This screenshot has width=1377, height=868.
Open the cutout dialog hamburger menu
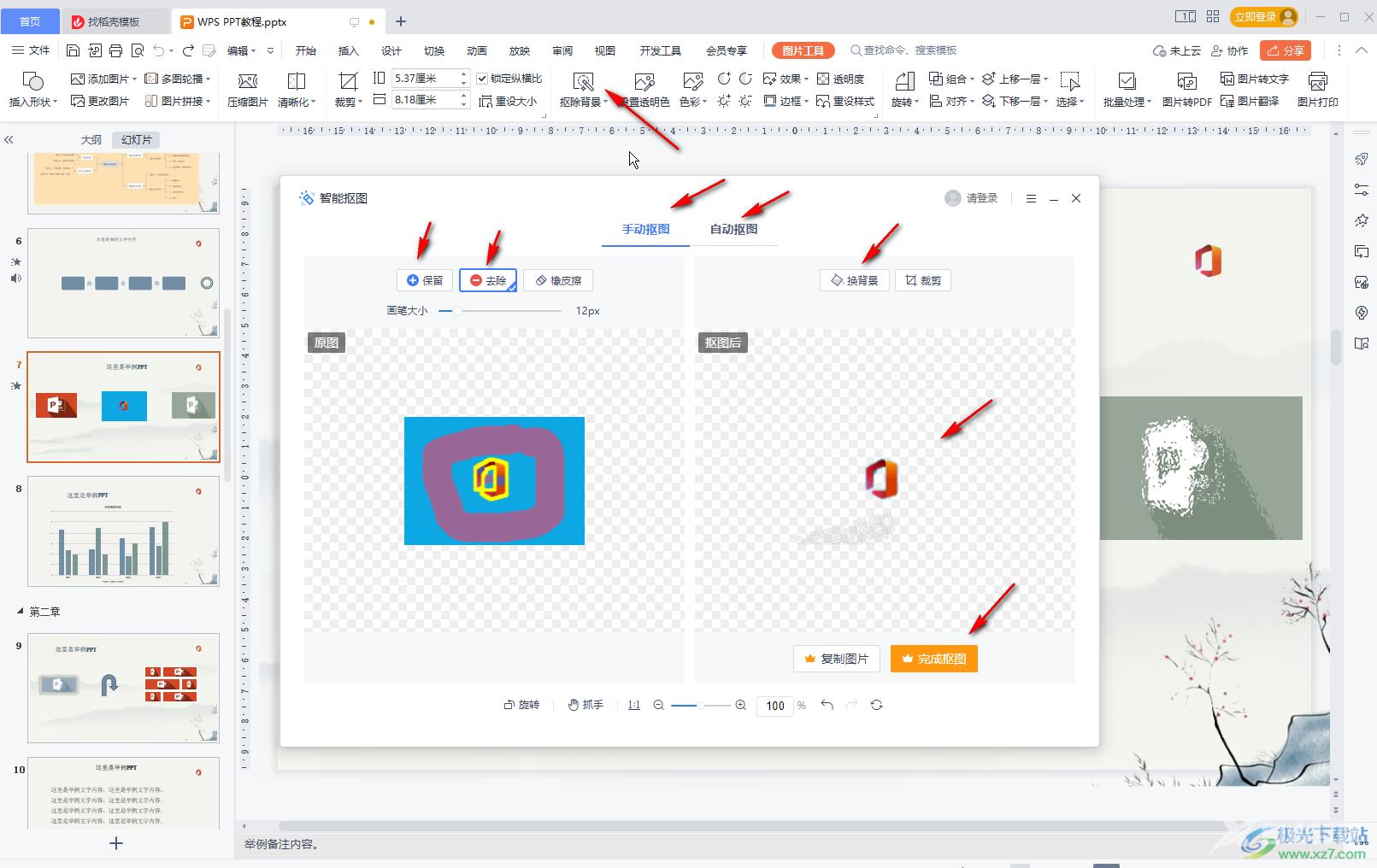click(1031, 198)
